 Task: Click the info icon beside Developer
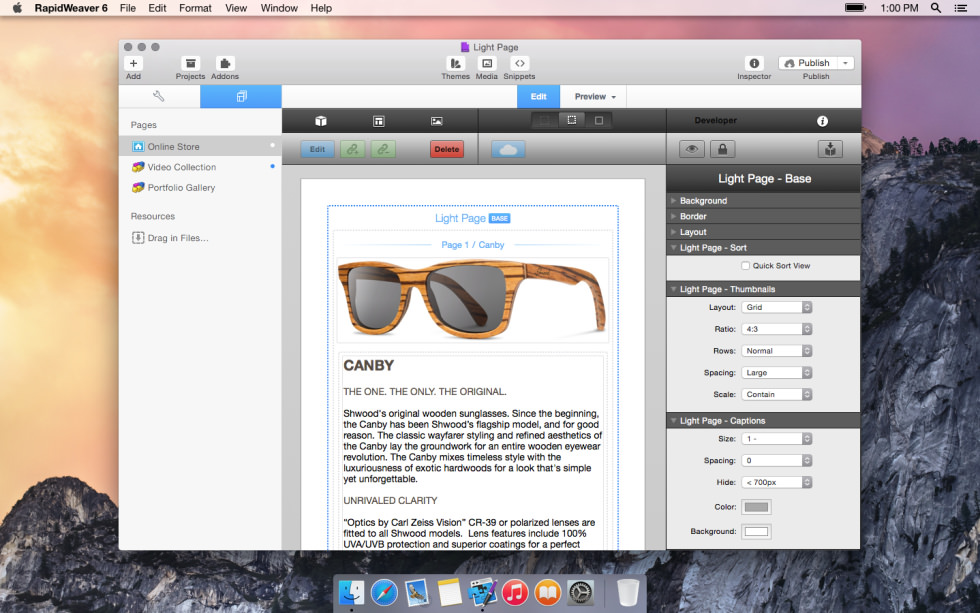(x=822, y=121)
